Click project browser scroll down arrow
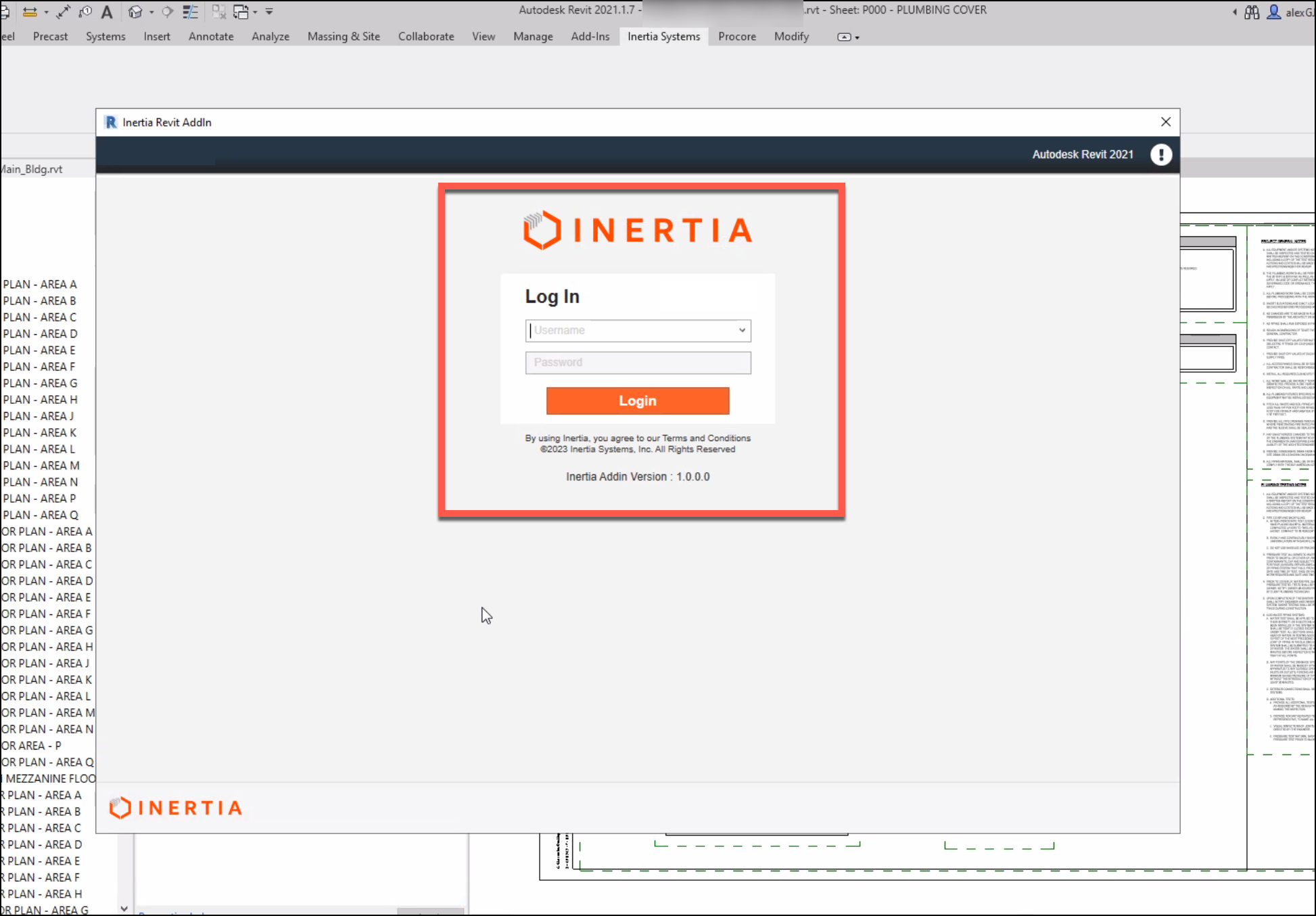This screenshot has width=1316, height=916. click(124, 909)
